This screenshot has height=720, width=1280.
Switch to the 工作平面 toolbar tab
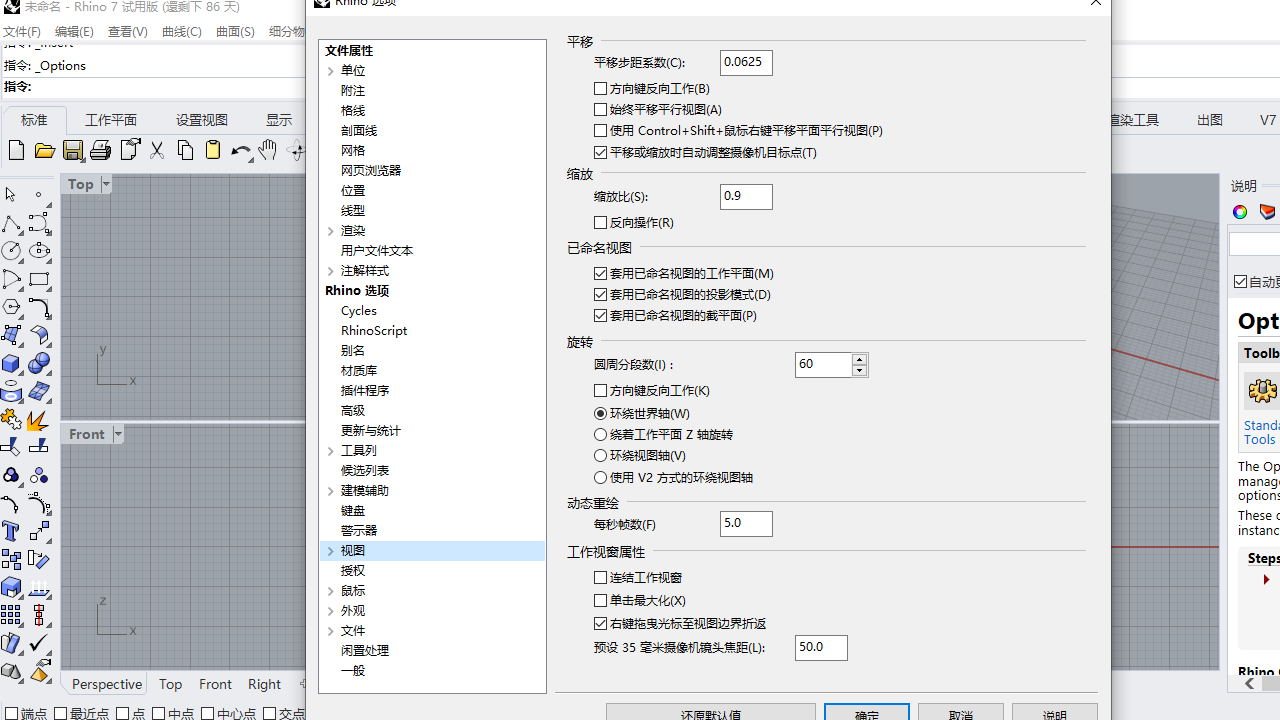[110, 120]
